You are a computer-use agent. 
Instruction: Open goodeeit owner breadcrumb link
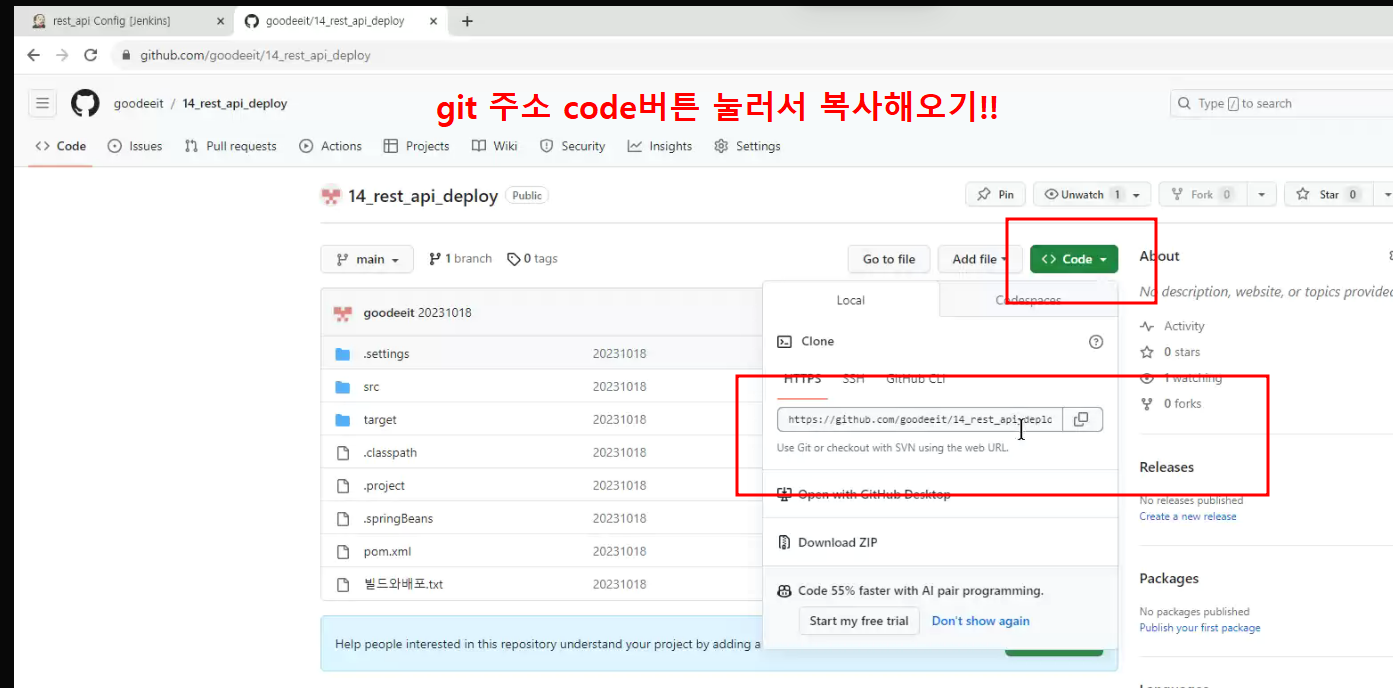coord(139,103)
